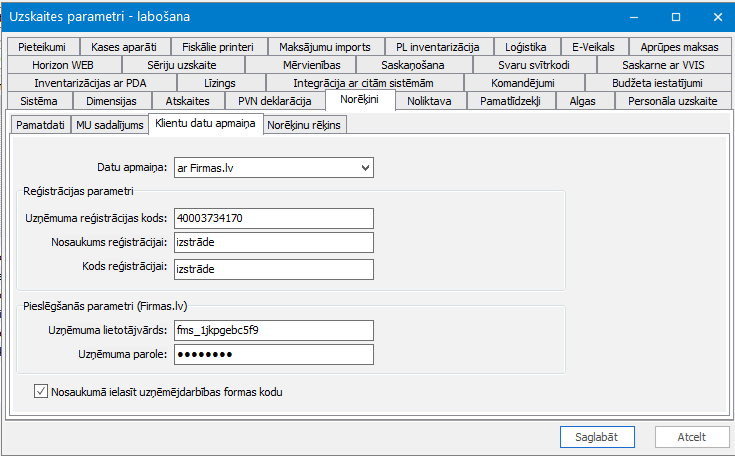Switch to MU sadalījums sub-tab
The width and height of the screenshot is (735, 456).
[x=110, y=125]
